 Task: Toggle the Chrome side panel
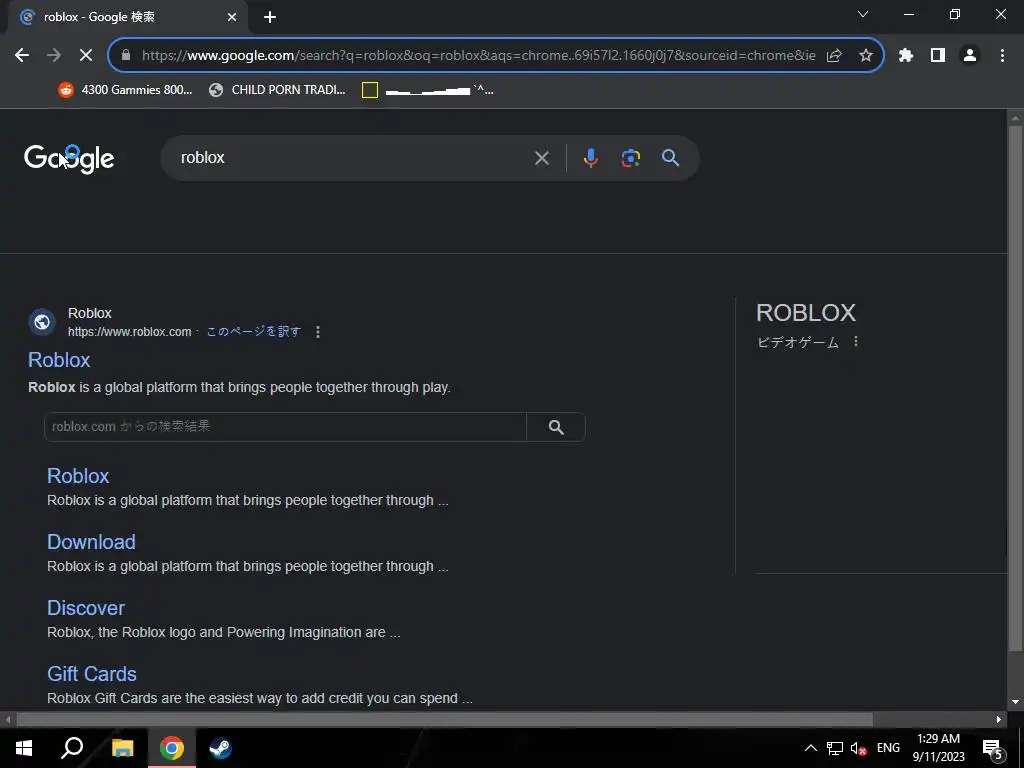point(938,56)
